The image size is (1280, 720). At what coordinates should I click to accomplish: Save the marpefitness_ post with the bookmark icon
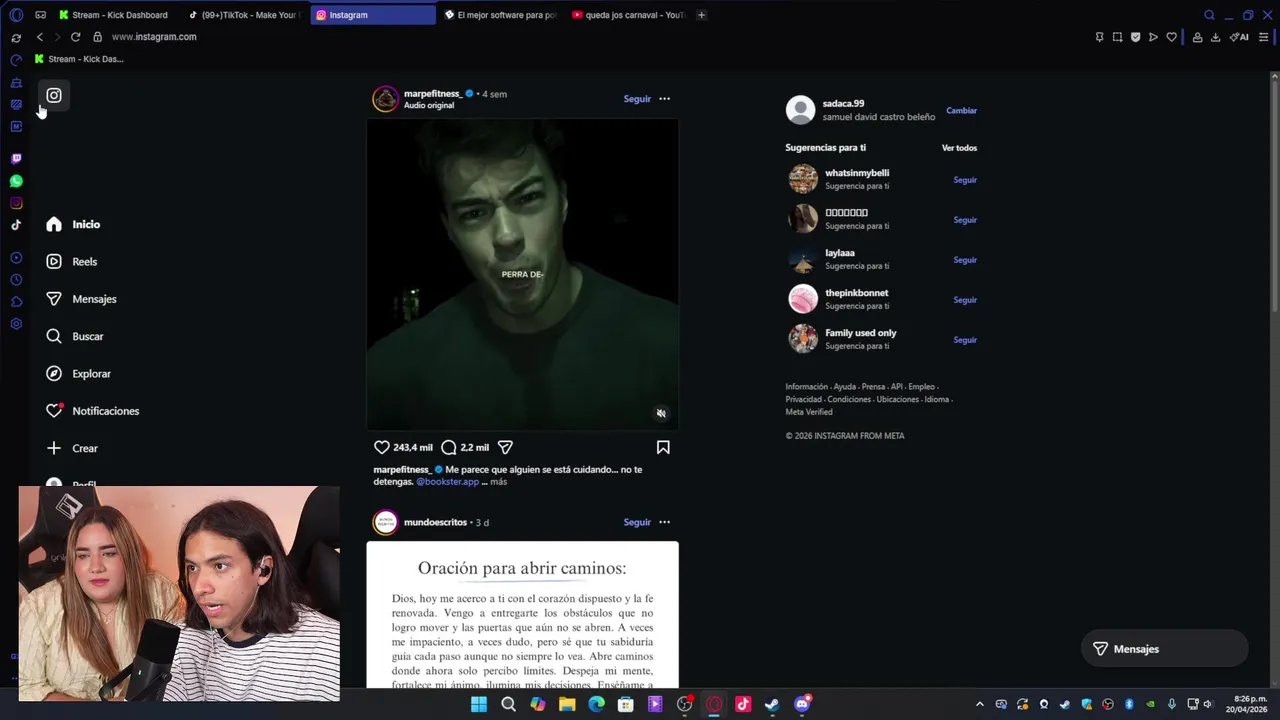pyautogui.click(x=663, y=448)
